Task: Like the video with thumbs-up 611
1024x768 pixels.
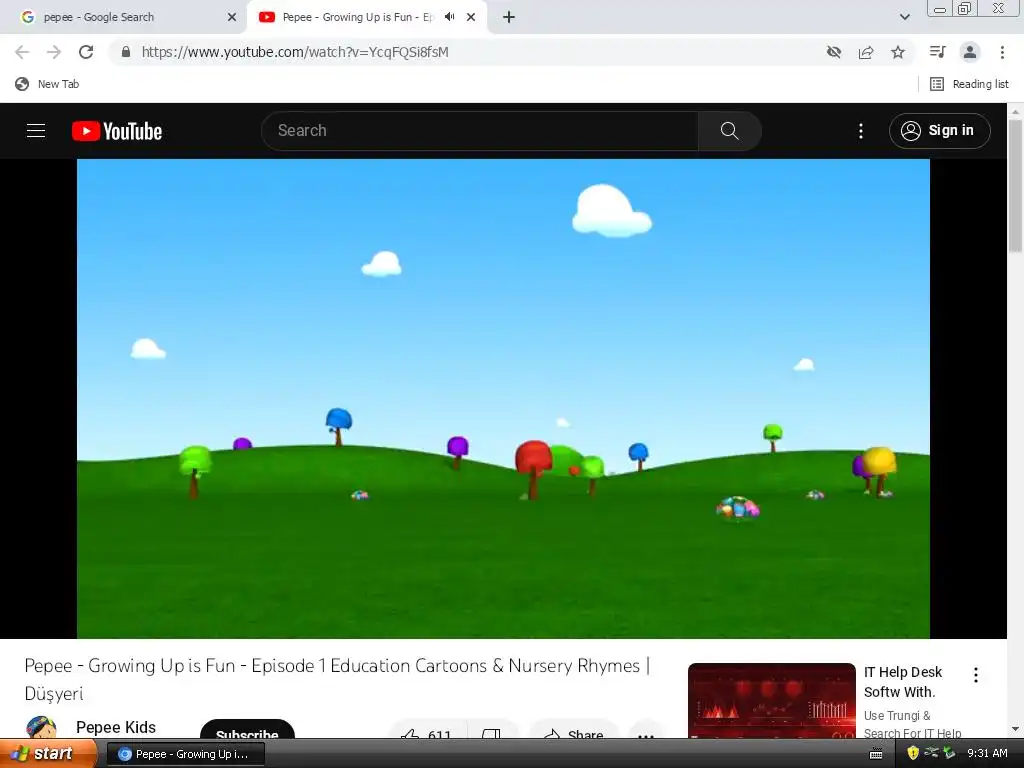Action: (x=428, y=730)
